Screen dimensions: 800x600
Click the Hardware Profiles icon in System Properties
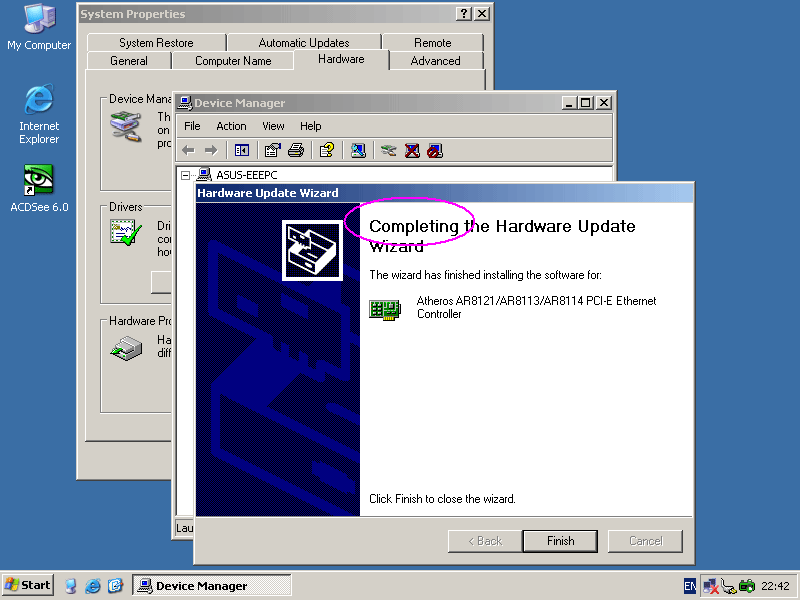pyautogui.click(x=126, y=348)
